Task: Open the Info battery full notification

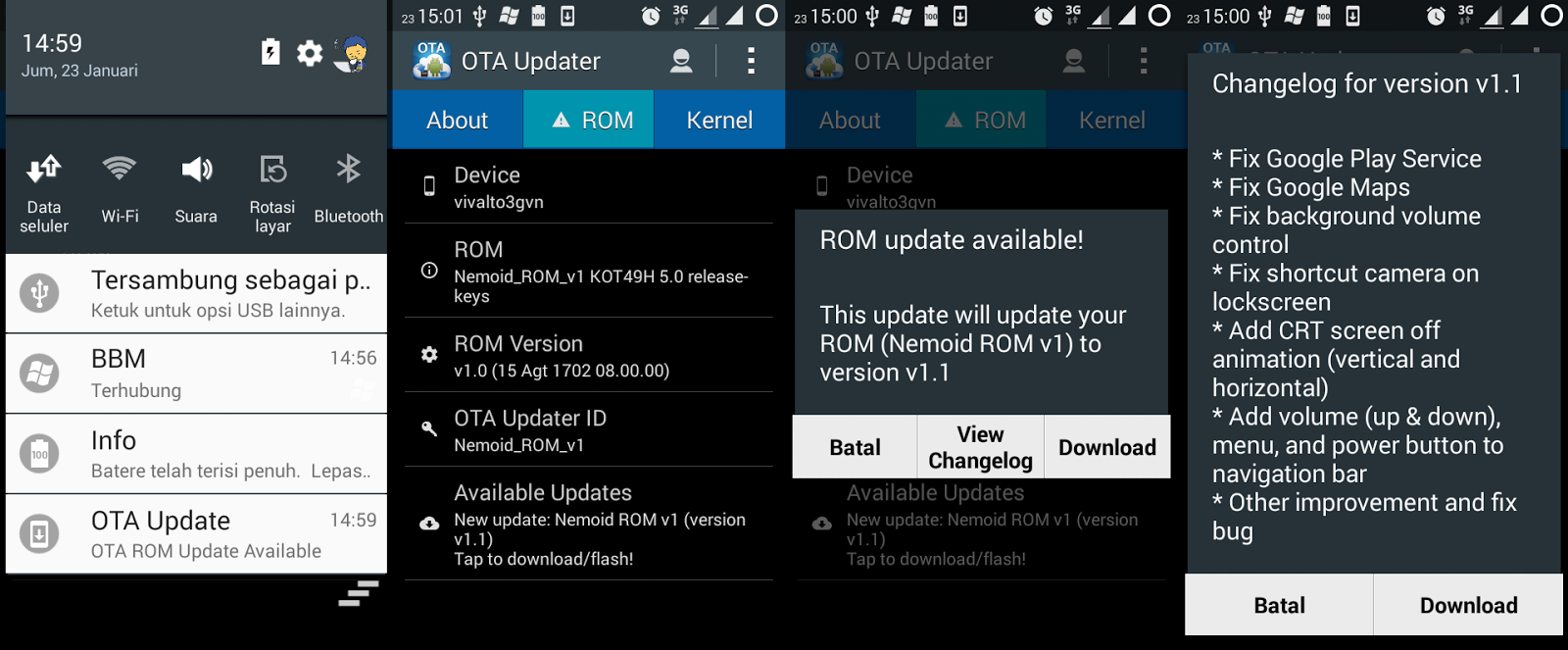Action: [196, 454]
